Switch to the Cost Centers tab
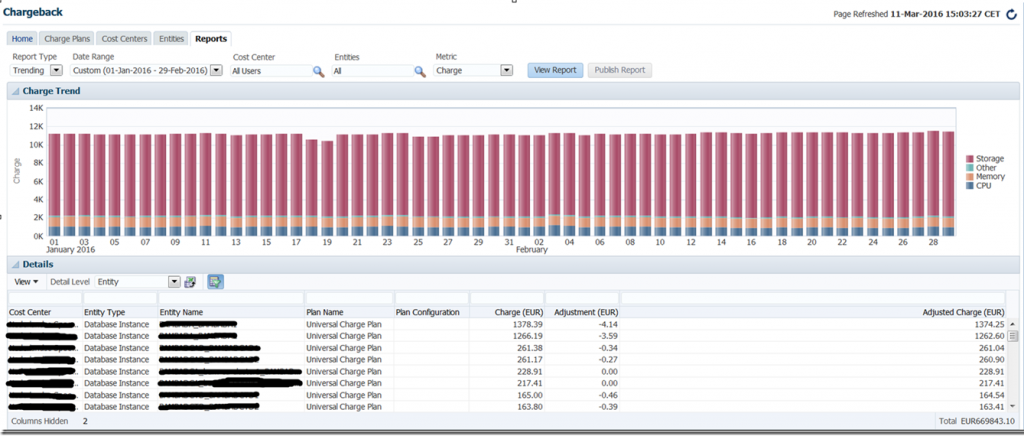The width and height of the screenshot is (1024, 436). click(125, 38)
